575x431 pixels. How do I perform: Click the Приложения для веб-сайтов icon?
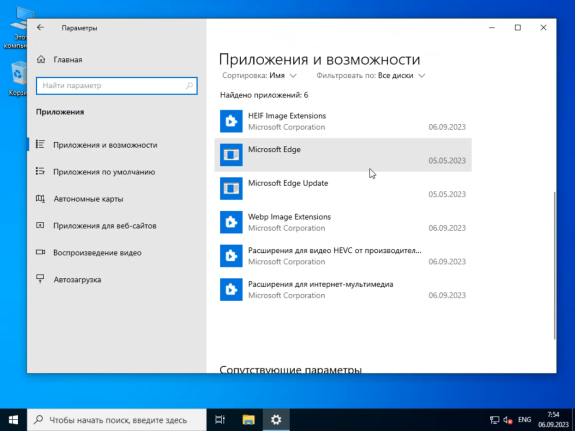click(40, 225)
